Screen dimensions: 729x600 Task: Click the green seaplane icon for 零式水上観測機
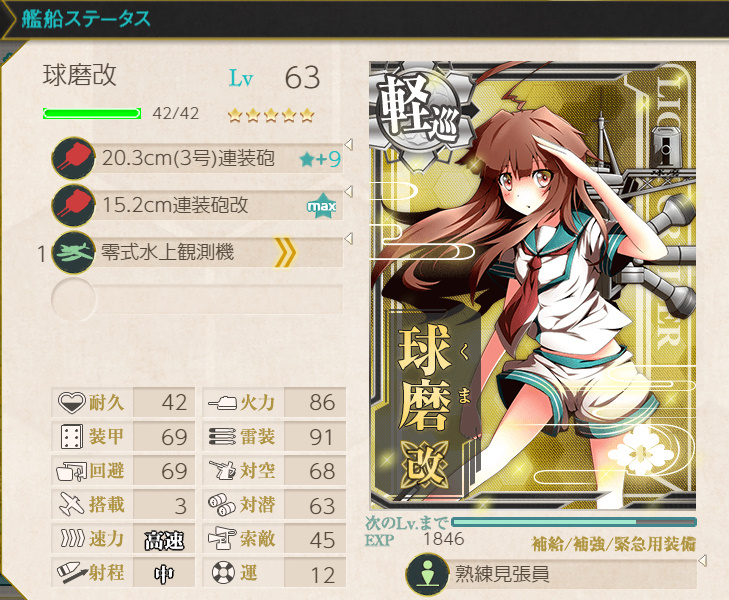(x=73, y=252)
